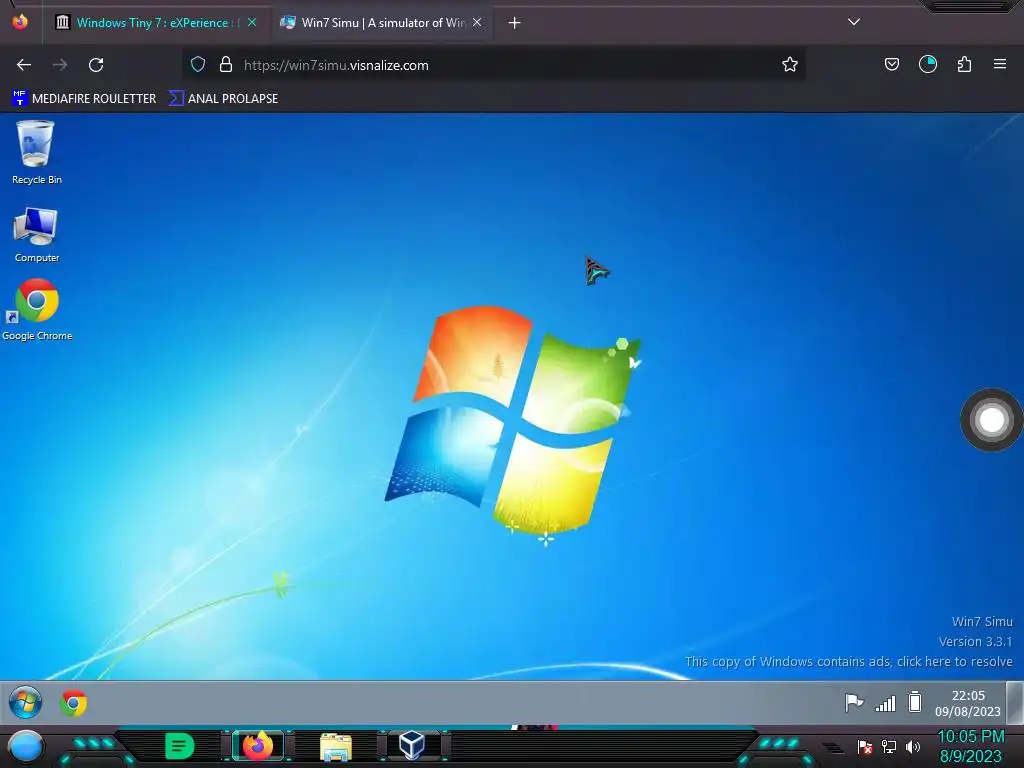Bookmark this page with the star

(790, 65)
